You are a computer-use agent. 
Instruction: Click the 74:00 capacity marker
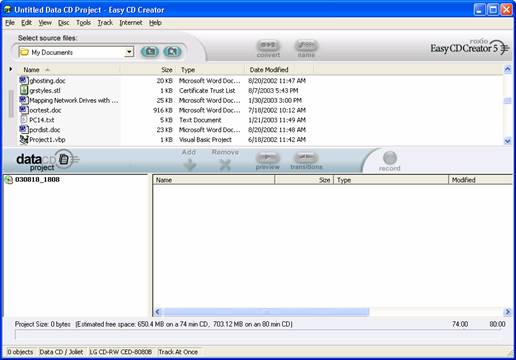point(460,324)
